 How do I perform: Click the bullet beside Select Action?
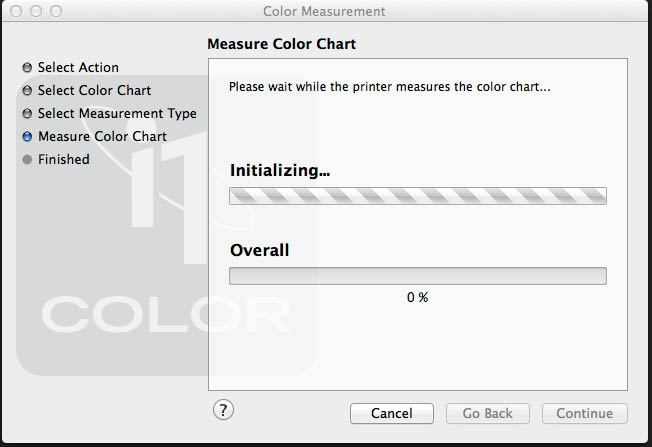coord(27,68)
